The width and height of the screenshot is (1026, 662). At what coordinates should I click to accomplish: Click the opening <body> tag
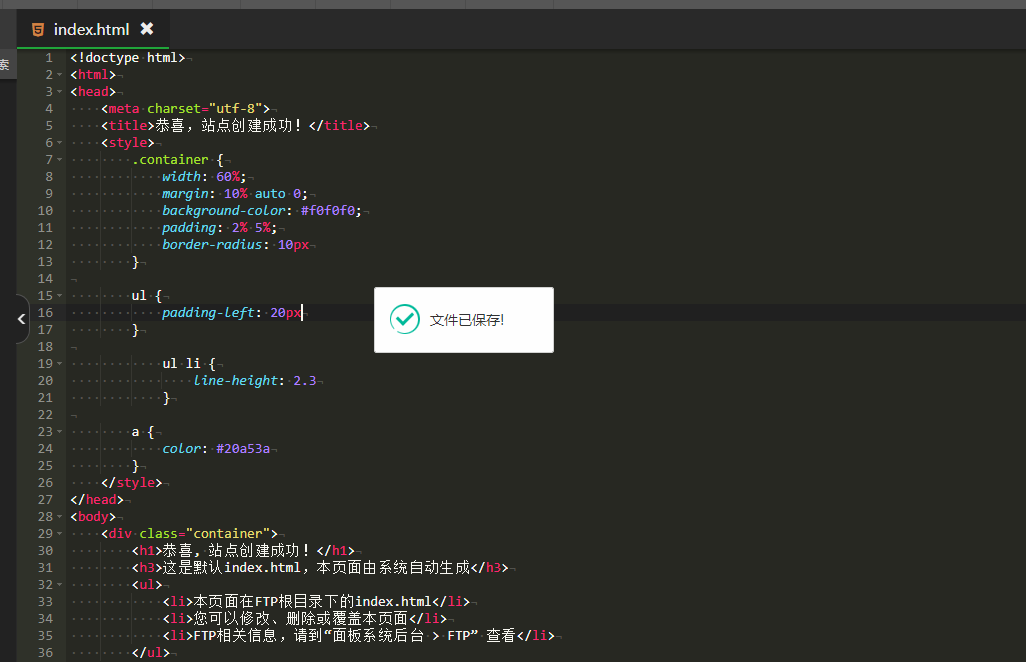coord(93,517)
